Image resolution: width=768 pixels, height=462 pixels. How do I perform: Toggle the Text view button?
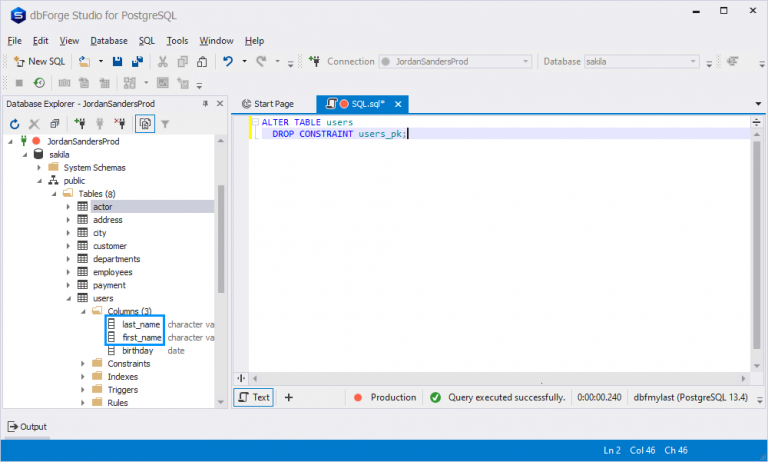(x=254, y=397)
